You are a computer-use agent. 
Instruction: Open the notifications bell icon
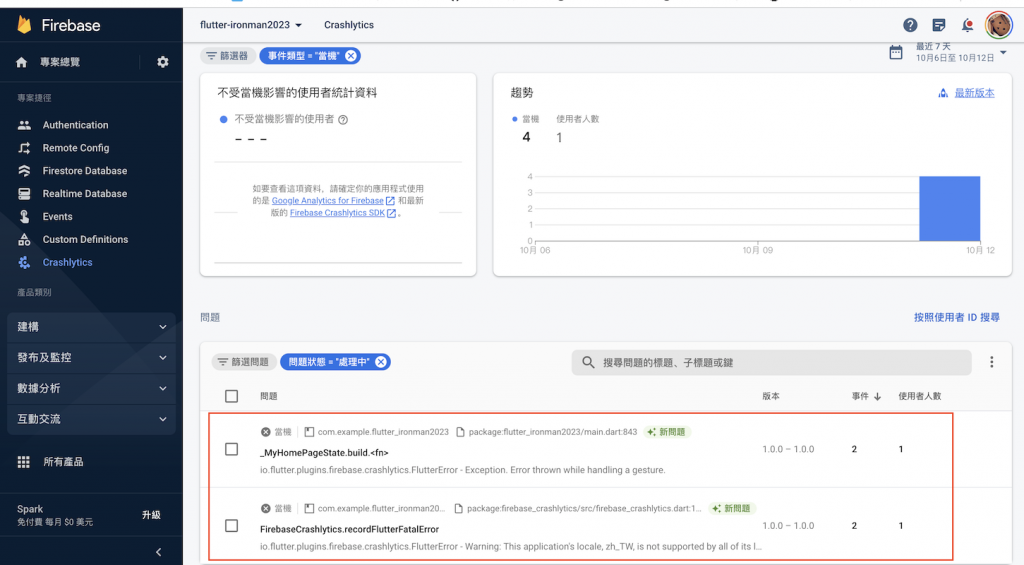(967, 25)
